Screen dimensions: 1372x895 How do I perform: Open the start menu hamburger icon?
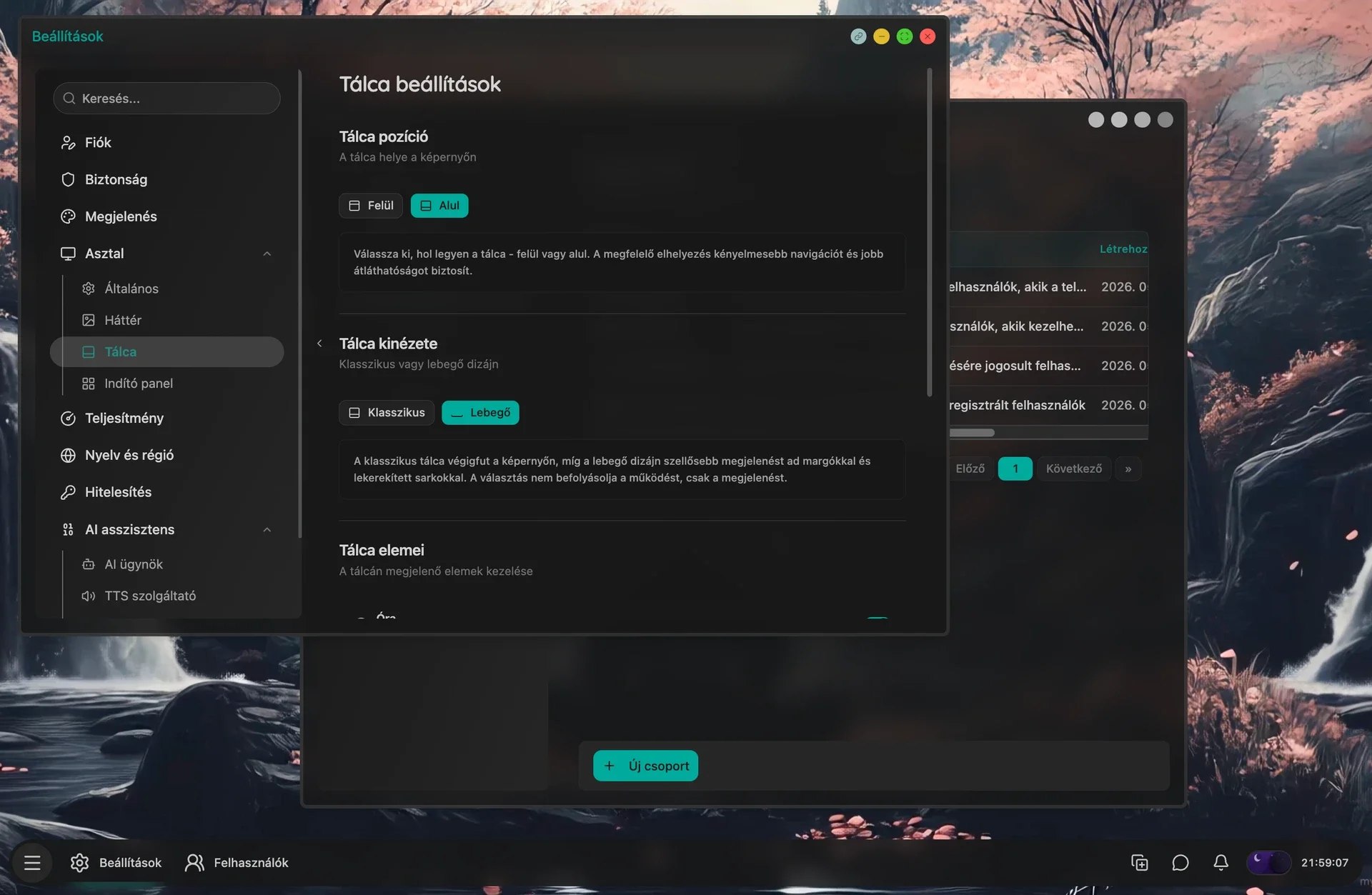(32, 863)
